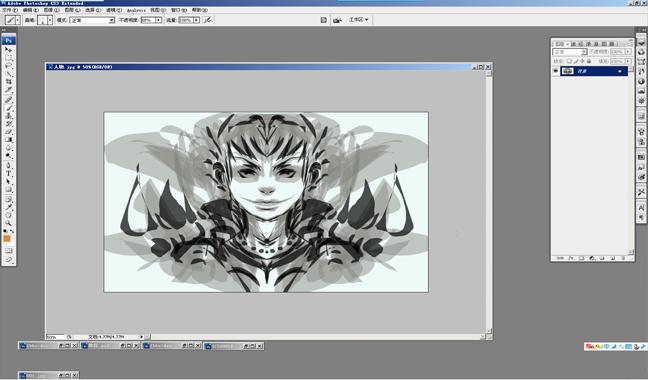Select the Brush tool in toolbox
The height and width of the screenshot is (380, 648).
pos(8,108)
